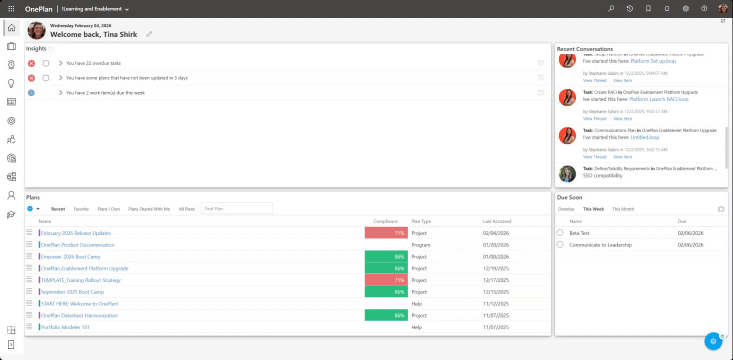Screen dimensions: 733x360
Task: Select the Plans I Own tab
Action: (x=108, y=209)
